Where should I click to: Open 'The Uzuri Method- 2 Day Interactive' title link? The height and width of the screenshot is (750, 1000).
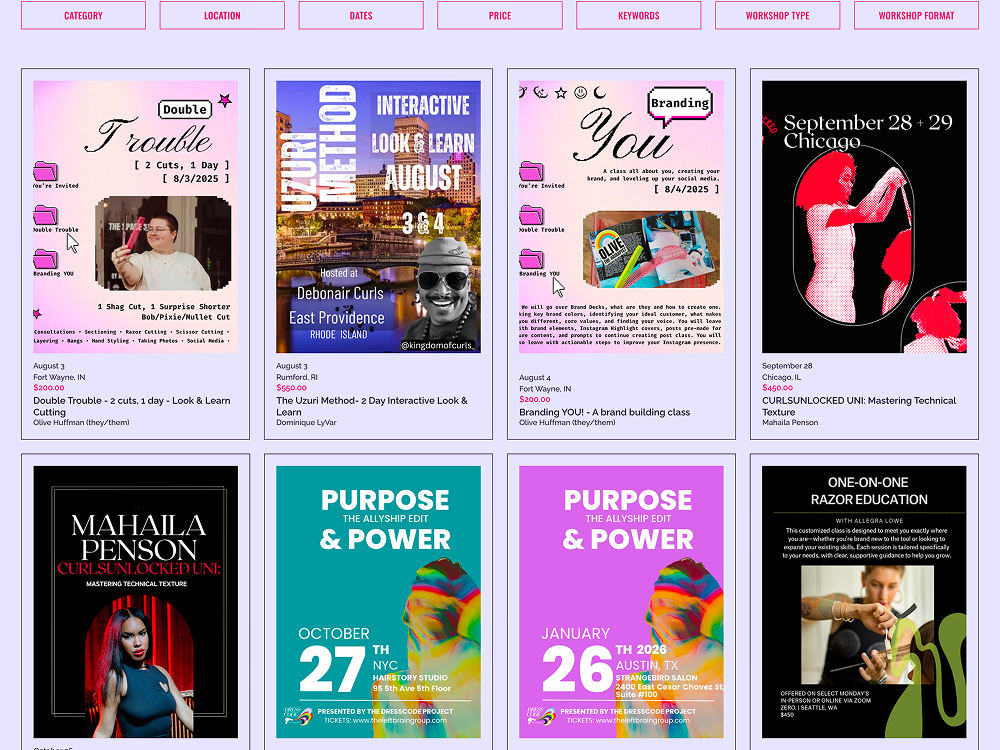click(x=372, y=406)
